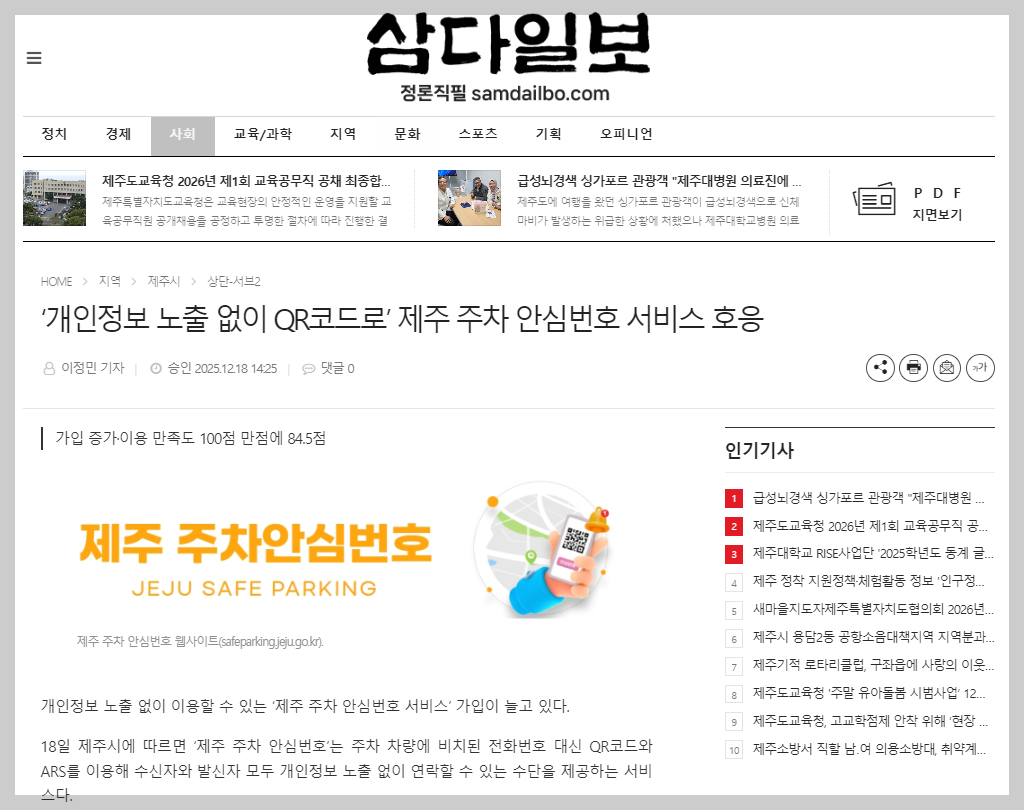Go to 지역 breadcrumb
This screenshot has height=810, width=1024.
tap(110, 281)
